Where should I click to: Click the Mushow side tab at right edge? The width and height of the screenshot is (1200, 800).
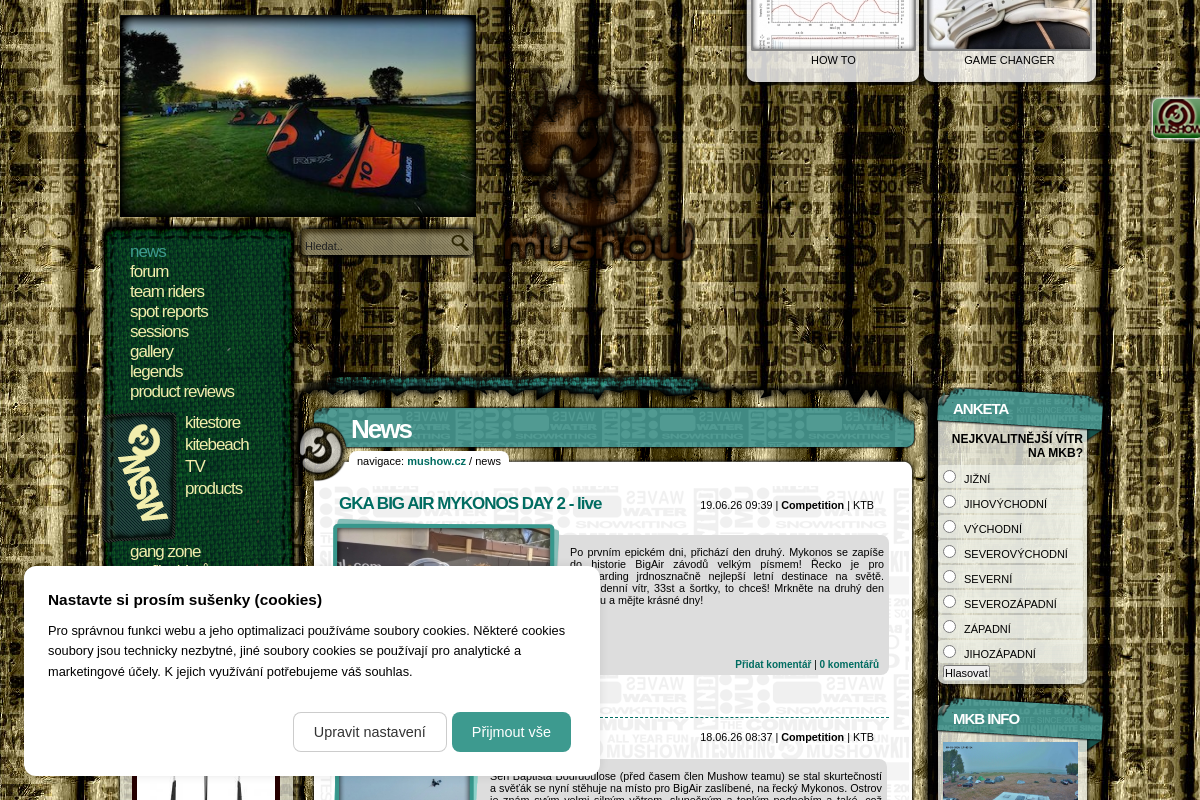(1176, 118)
